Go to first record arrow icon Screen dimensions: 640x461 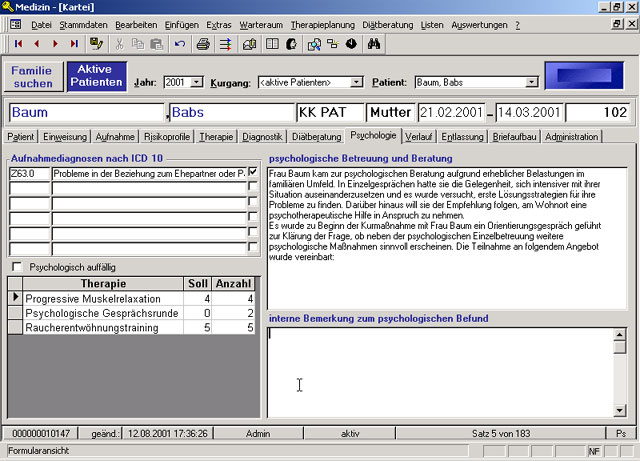click(x=18, y=44)
